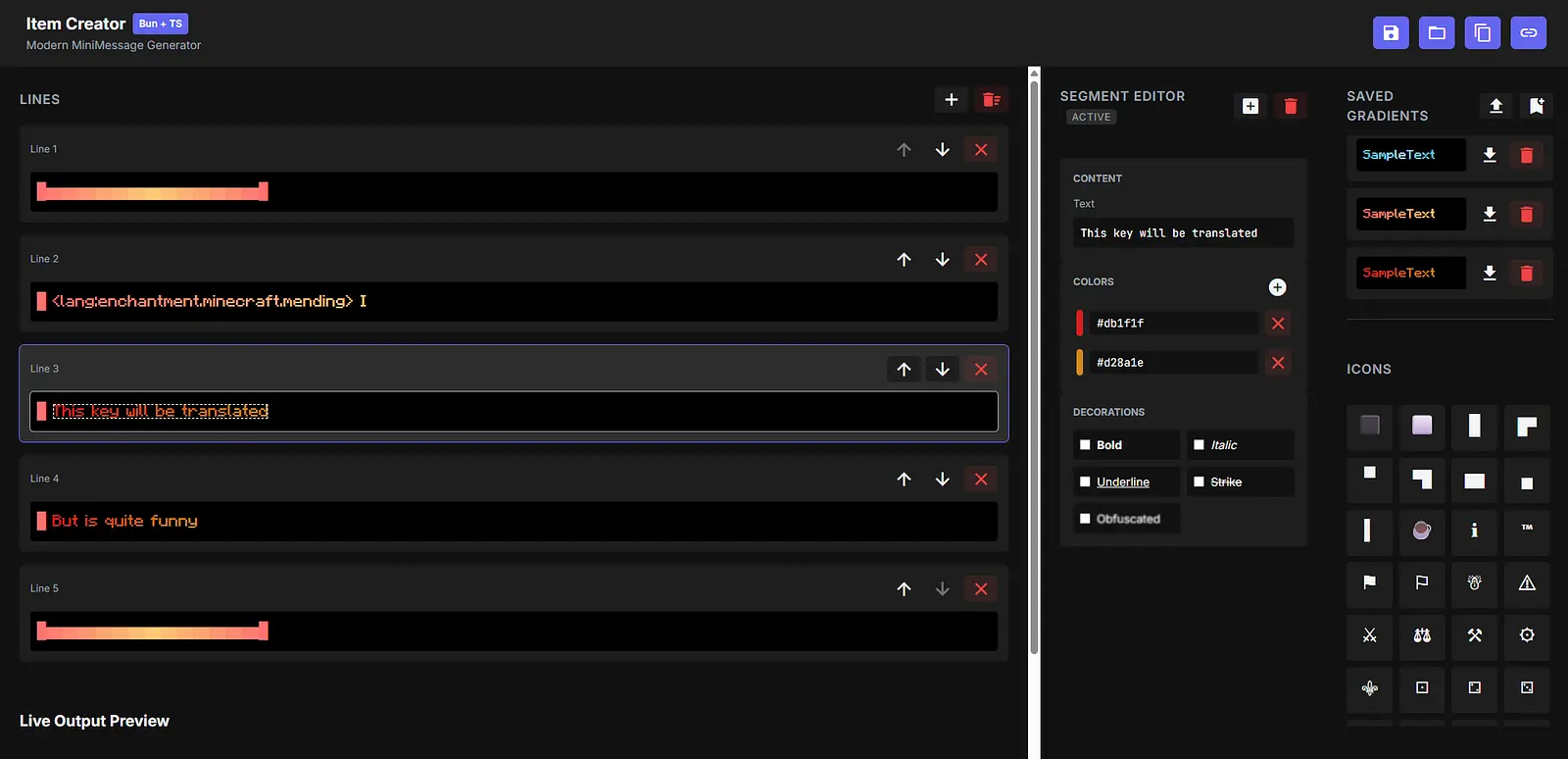Viewport: 1568px width, 759px height.
Task: Select Line 5 content bar
Action: coord(514,632)
